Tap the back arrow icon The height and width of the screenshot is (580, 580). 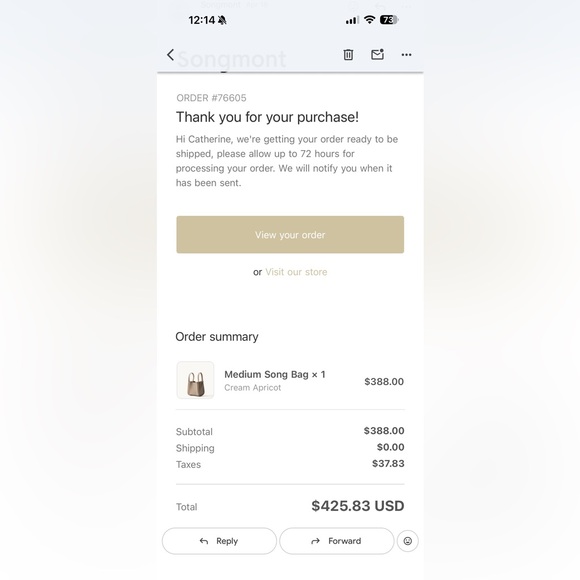[170, 55]
